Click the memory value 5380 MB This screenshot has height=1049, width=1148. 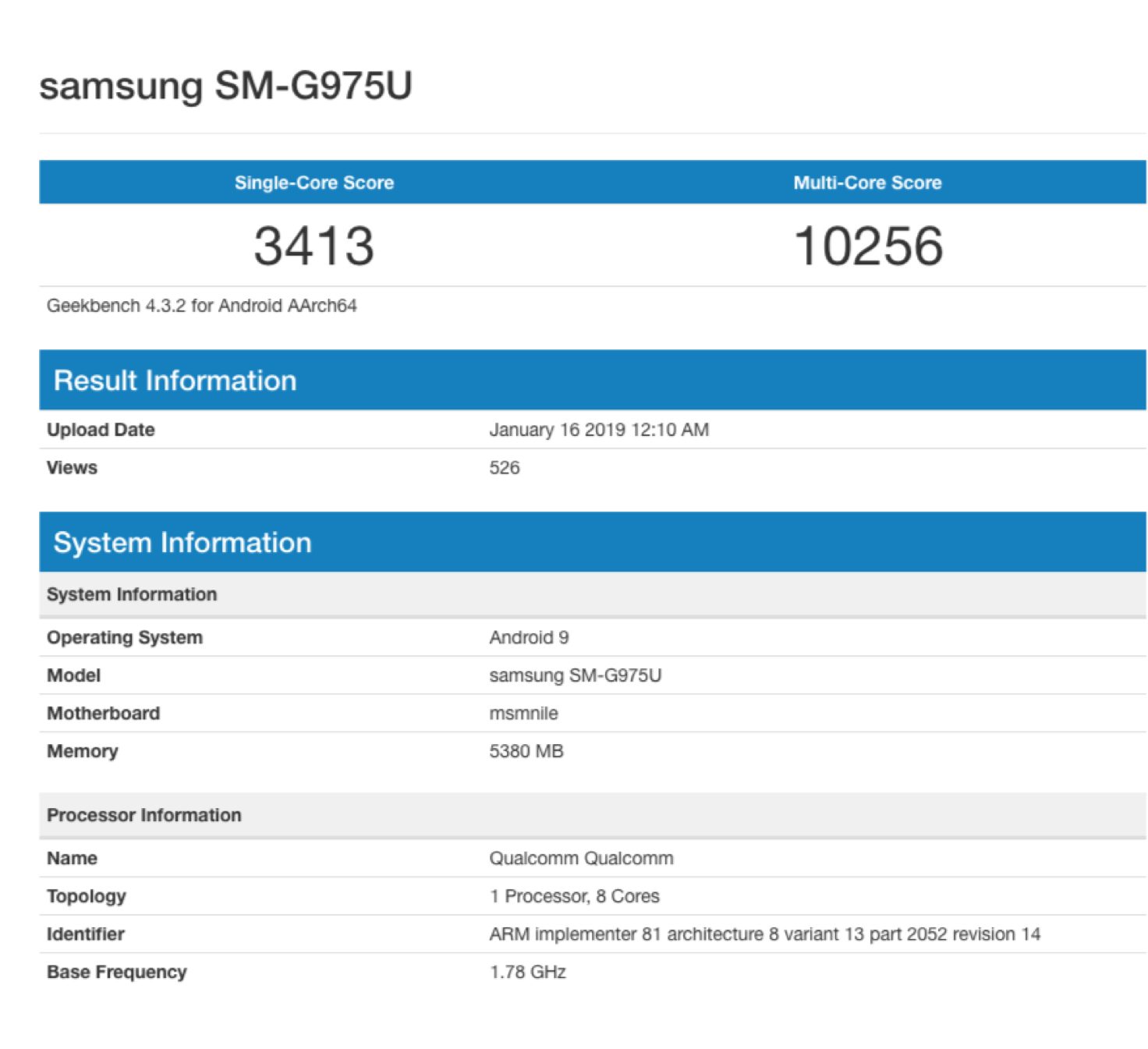[526, 751]
